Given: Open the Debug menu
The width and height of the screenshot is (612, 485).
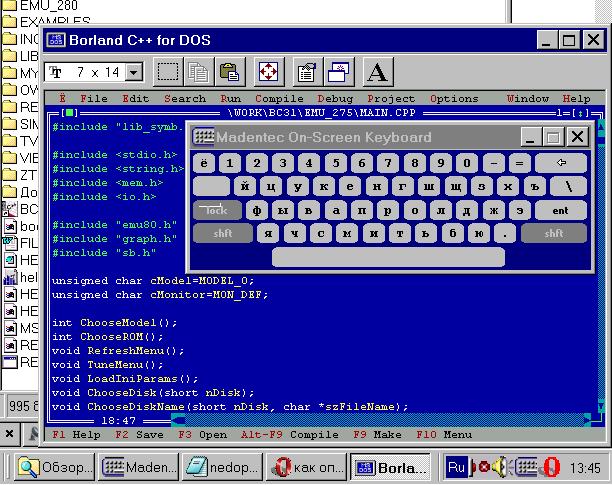Looking at the screenshot, I should 335,99.
